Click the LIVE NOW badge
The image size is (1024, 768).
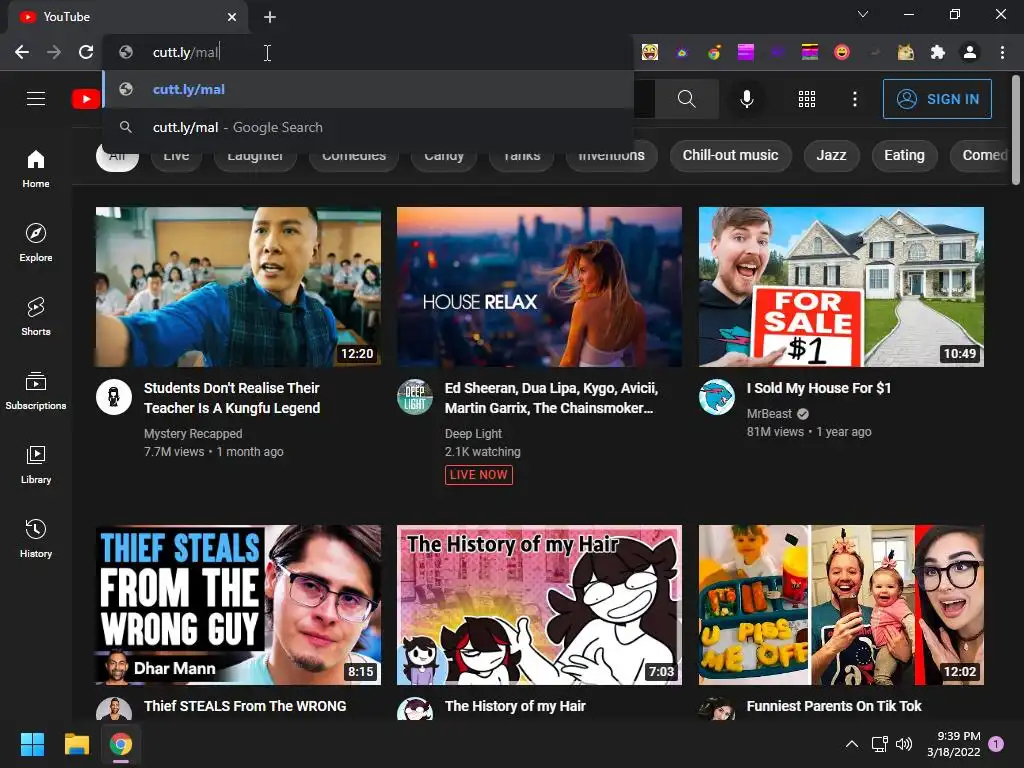pos(479,475)
